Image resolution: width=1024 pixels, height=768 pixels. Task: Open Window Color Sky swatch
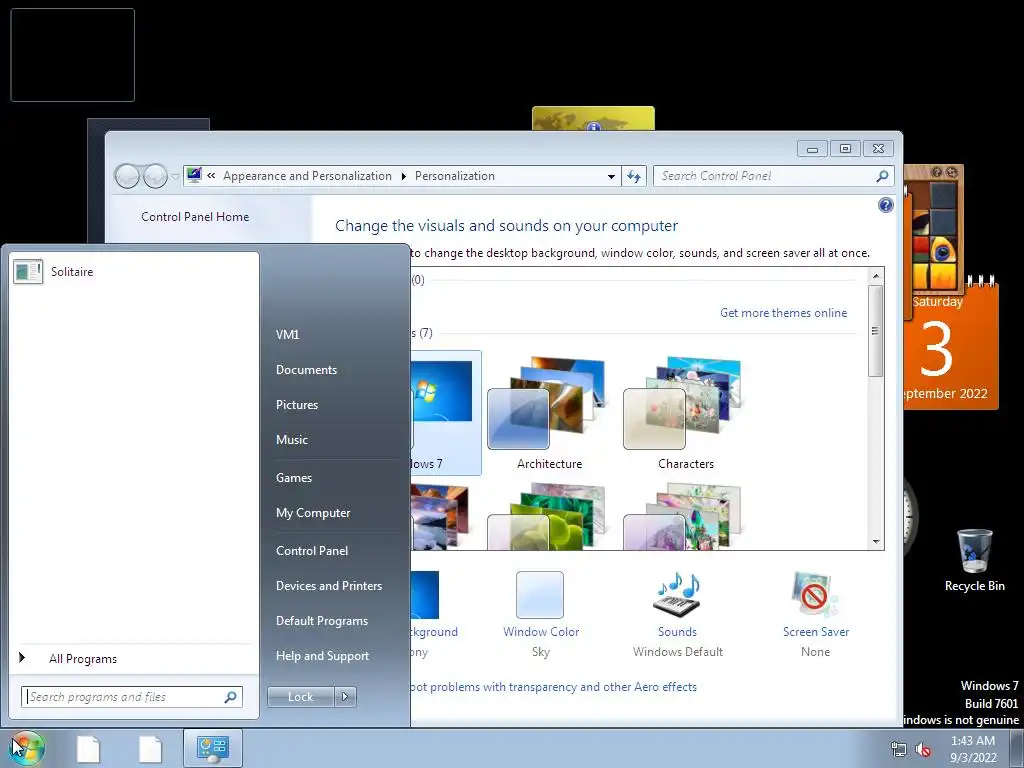click(x=540, y=594)
